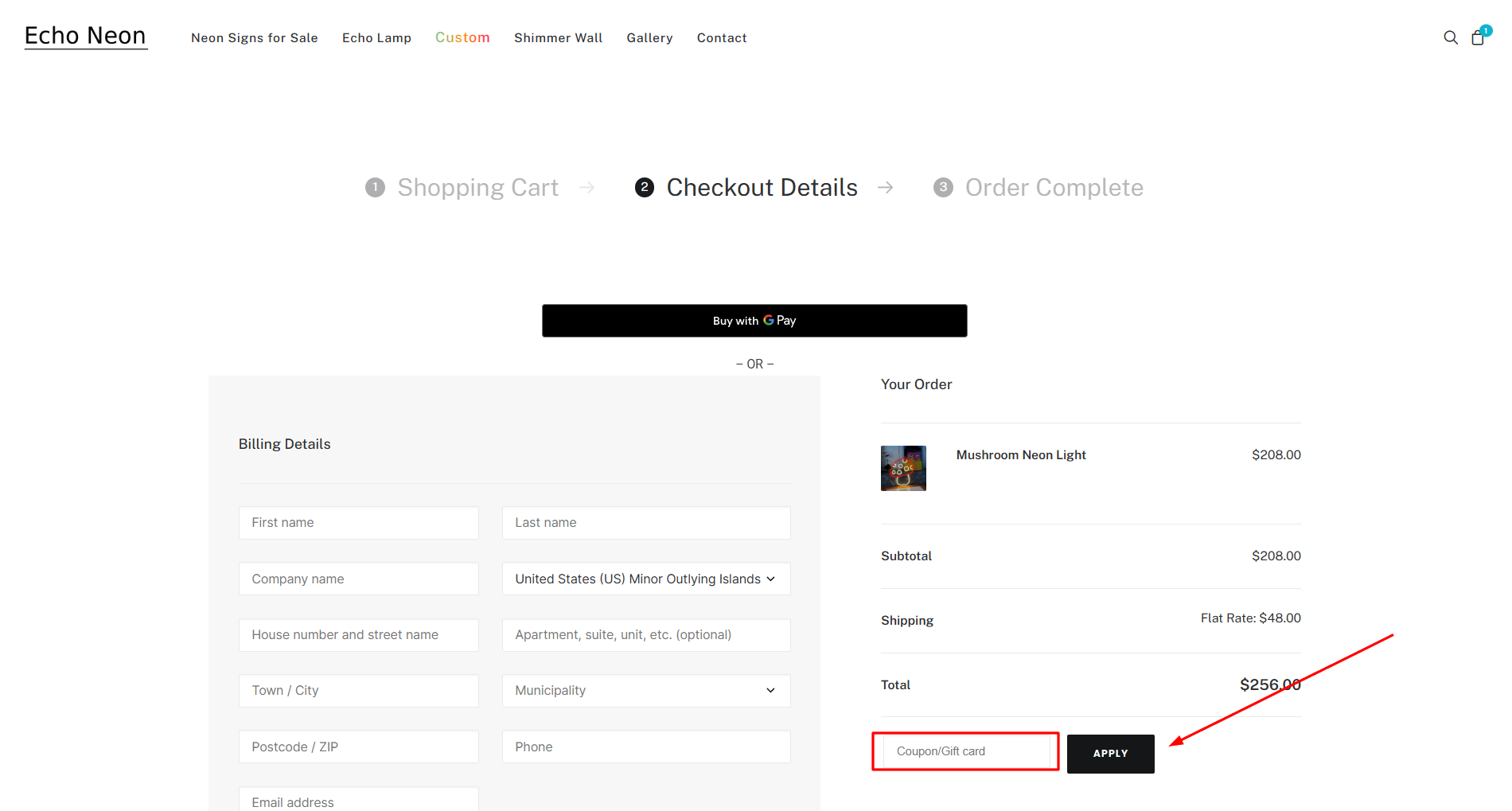Image resolution: width=1512 pixels, height=811 pixels.
Task: Click the Mushroom Neon Light product name
Action: [1021, 454]
